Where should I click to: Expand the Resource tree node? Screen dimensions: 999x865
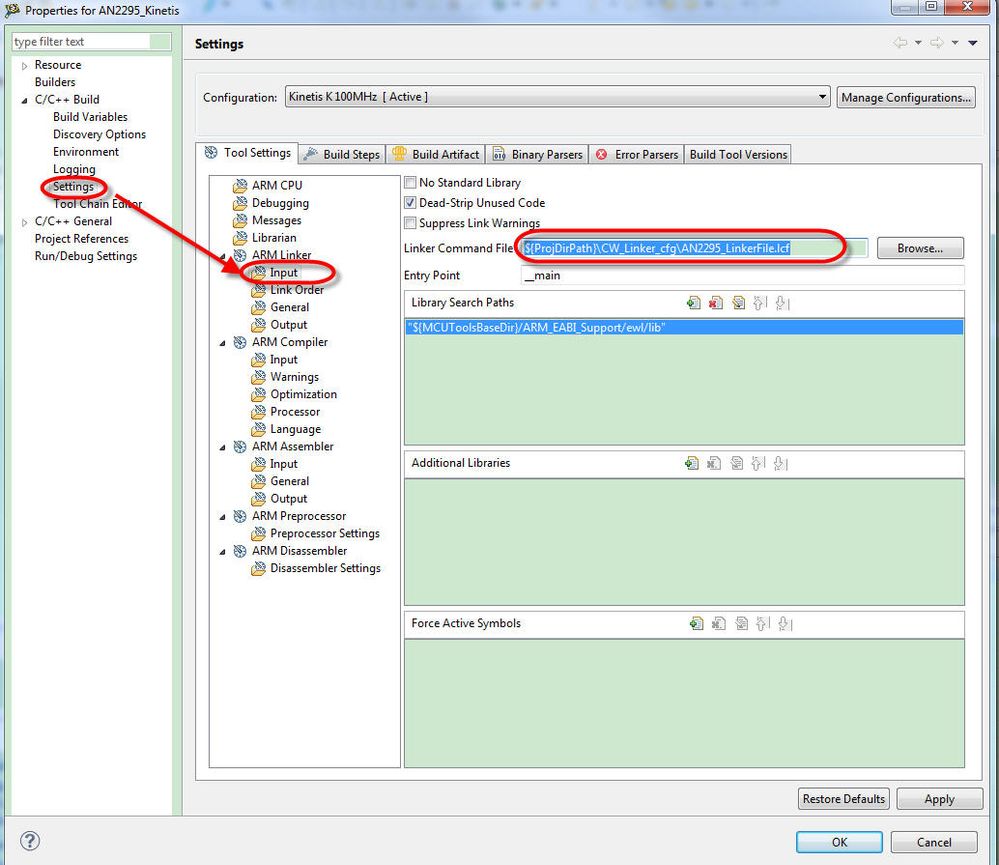24,66
